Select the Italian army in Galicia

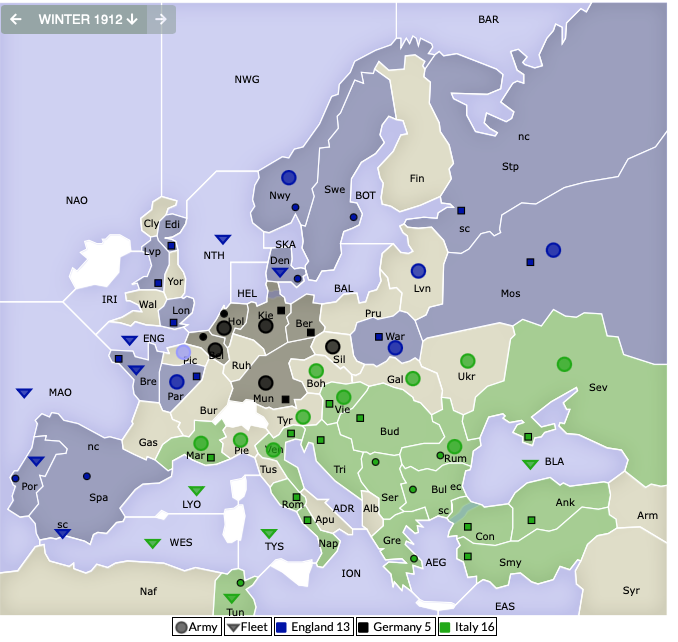(413, 378)
